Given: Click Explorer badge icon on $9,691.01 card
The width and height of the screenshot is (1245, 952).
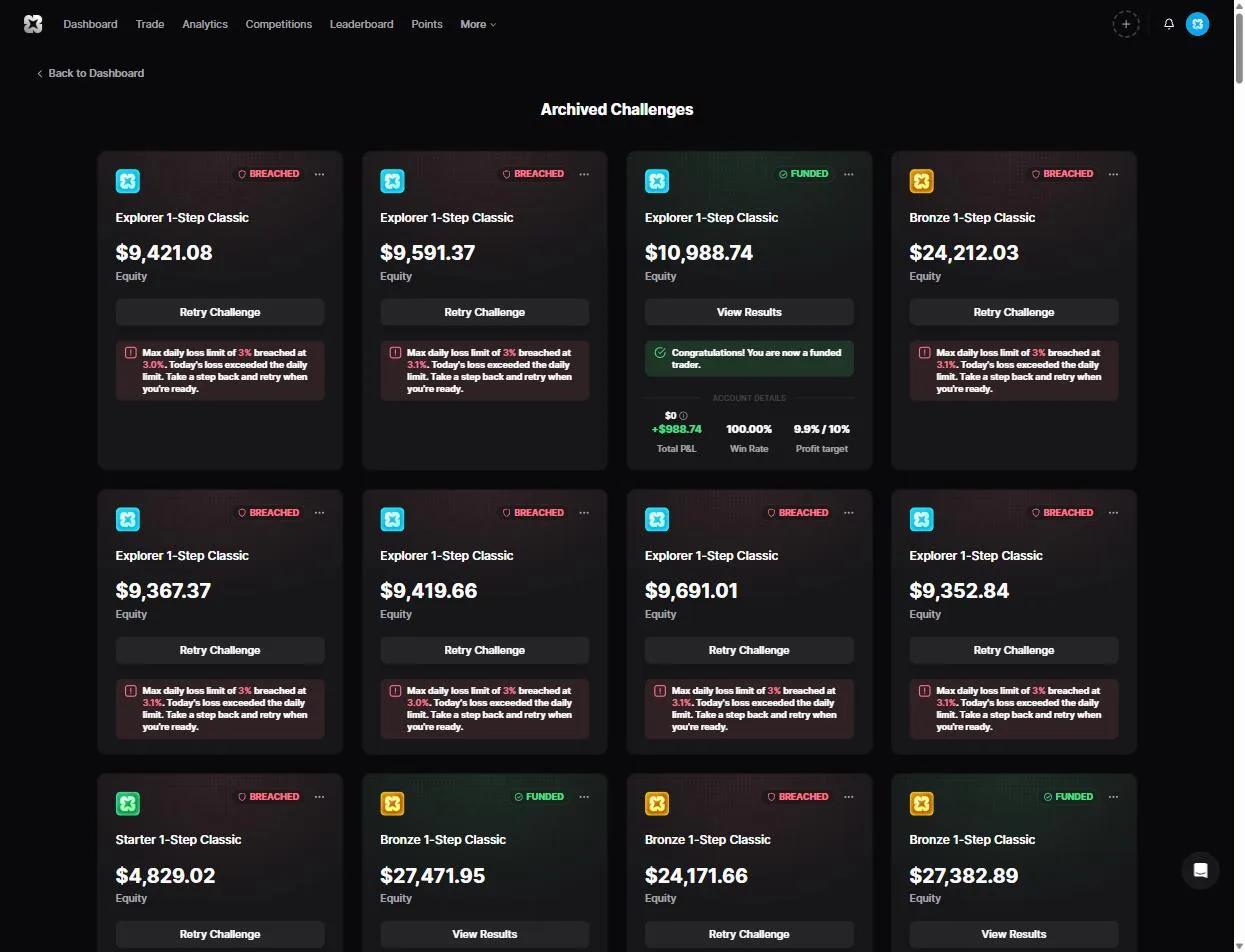Looking at the screenshot, I should 657,519.
